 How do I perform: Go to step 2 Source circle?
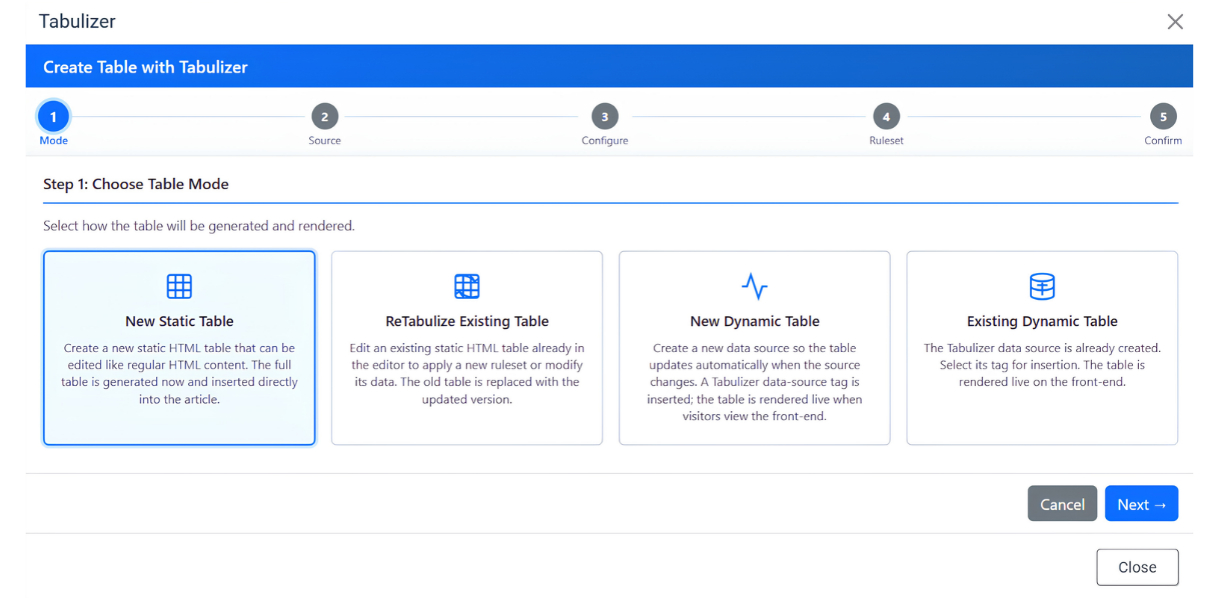[324, 117]
